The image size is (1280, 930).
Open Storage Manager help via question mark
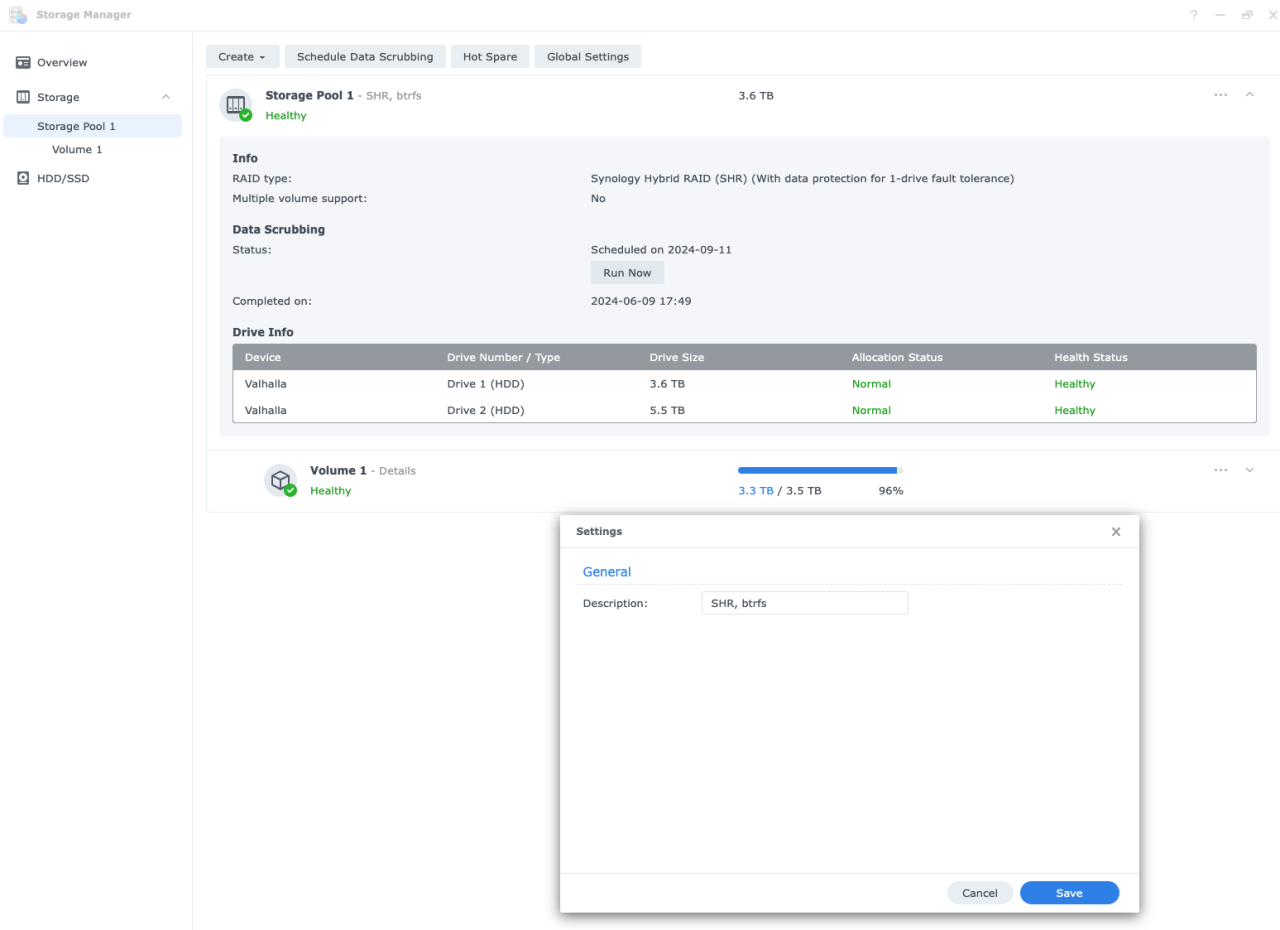(1193, 14)
